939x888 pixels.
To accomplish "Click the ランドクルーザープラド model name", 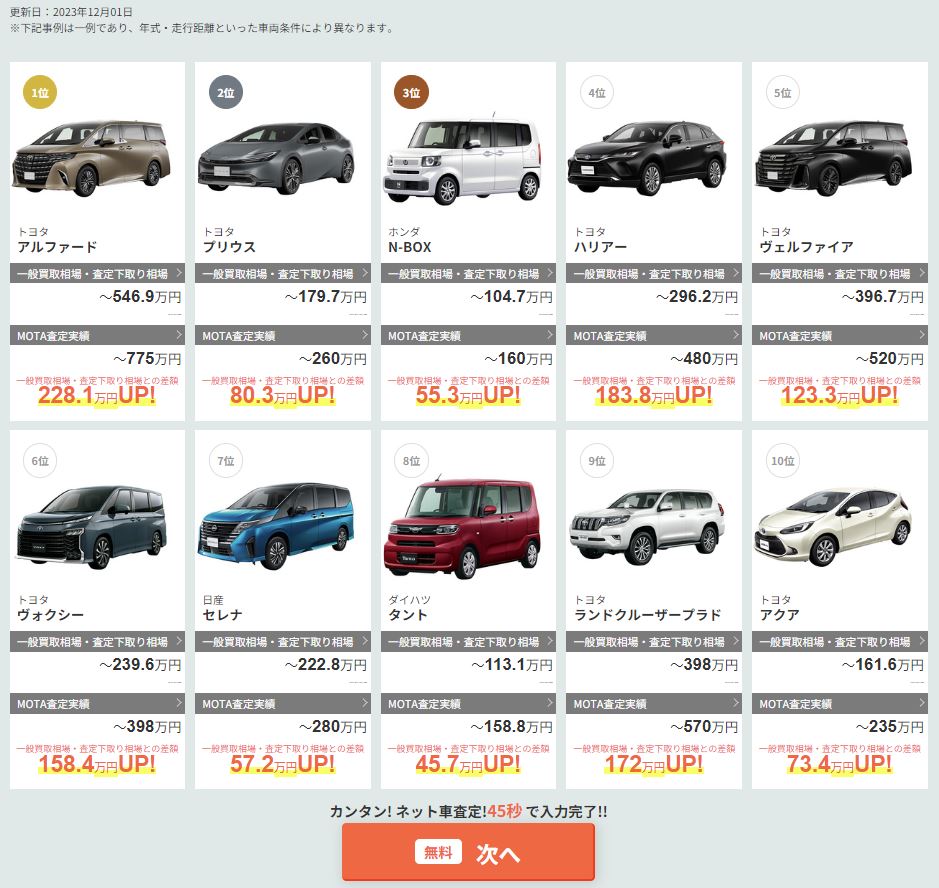I will coord(647,615).
